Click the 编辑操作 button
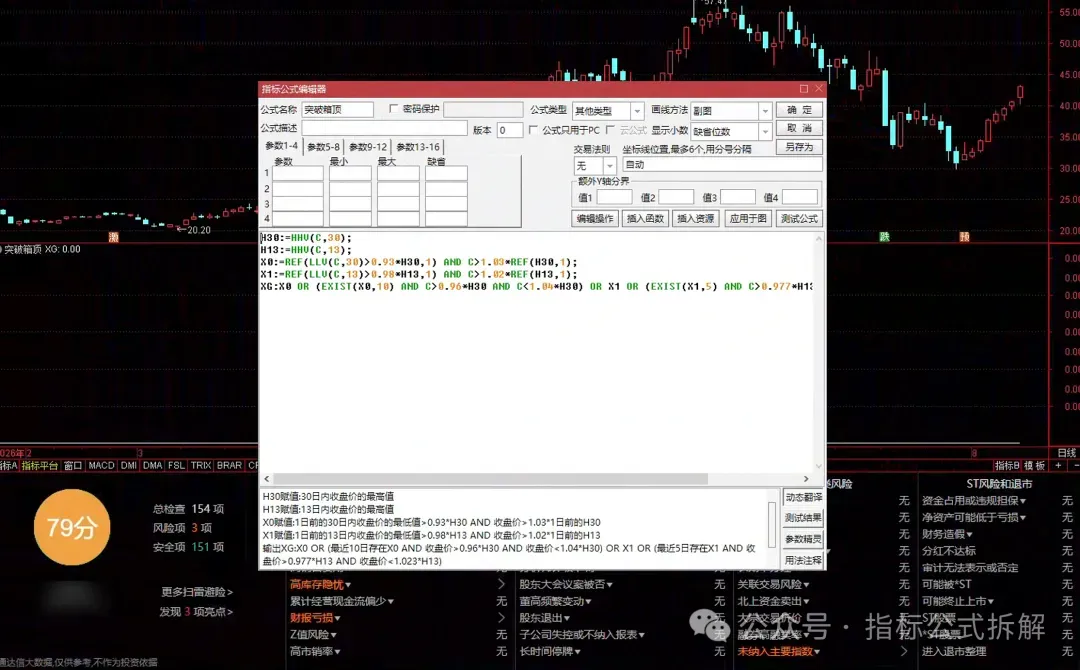 click(594, 218)
